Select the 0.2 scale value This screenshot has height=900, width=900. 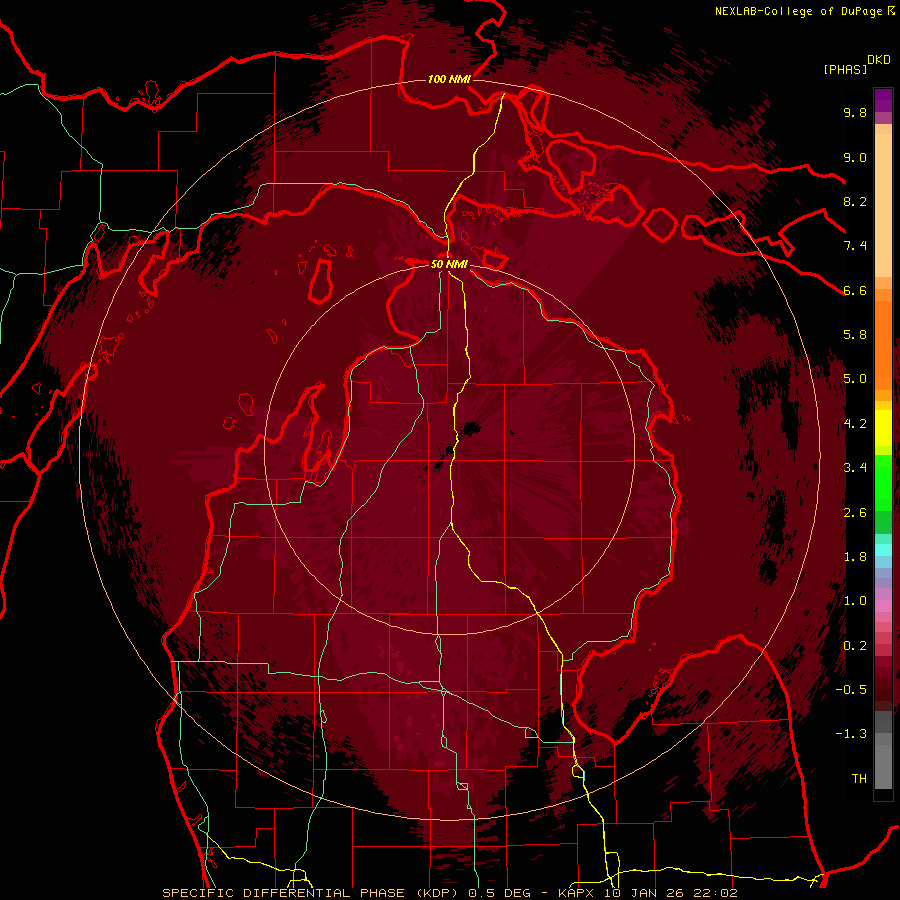[x=855, y=646]
